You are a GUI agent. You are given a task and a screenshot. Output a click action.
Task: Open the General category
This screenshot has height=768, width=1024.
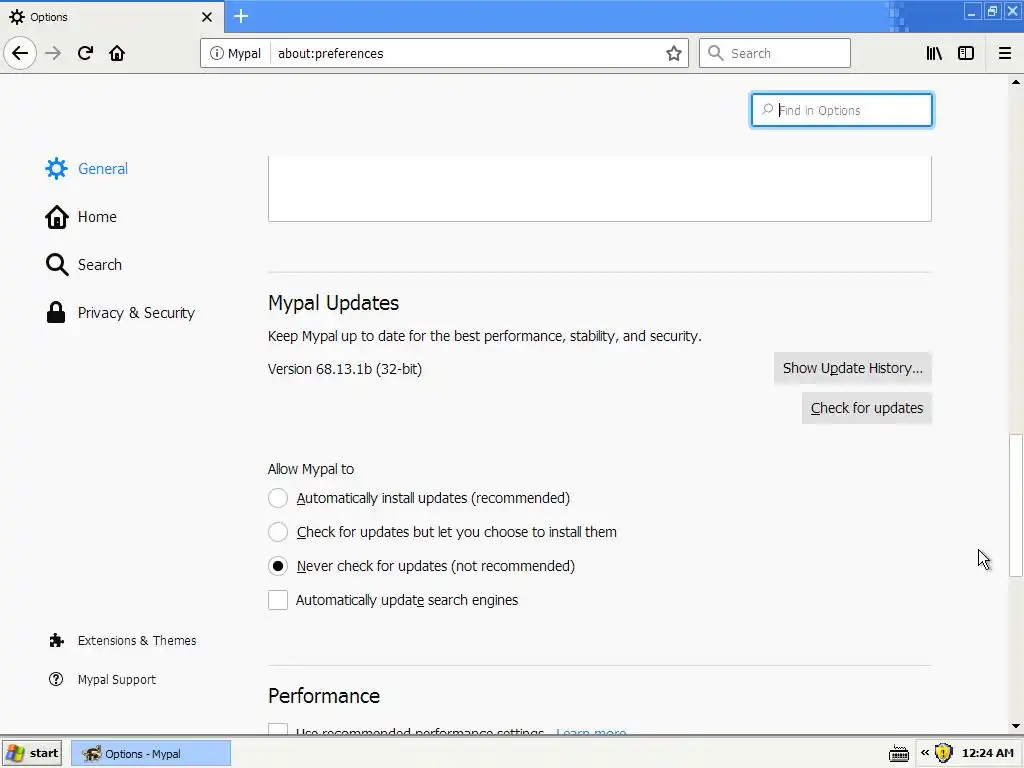(x=87, y=168)
